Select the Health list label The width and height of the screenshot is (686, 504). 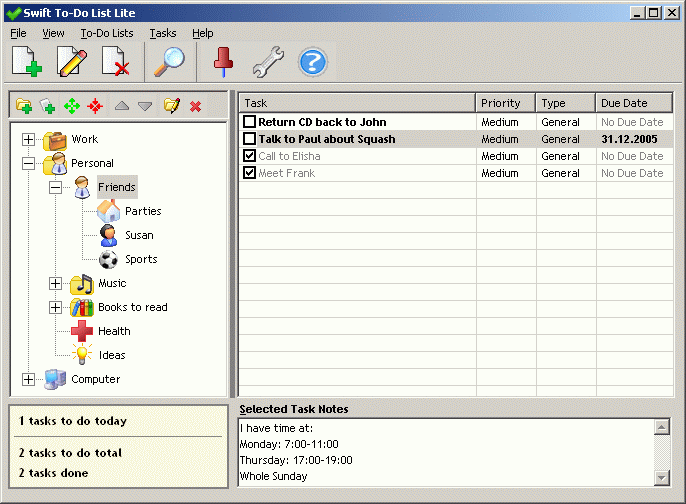[x=114, y=331]
